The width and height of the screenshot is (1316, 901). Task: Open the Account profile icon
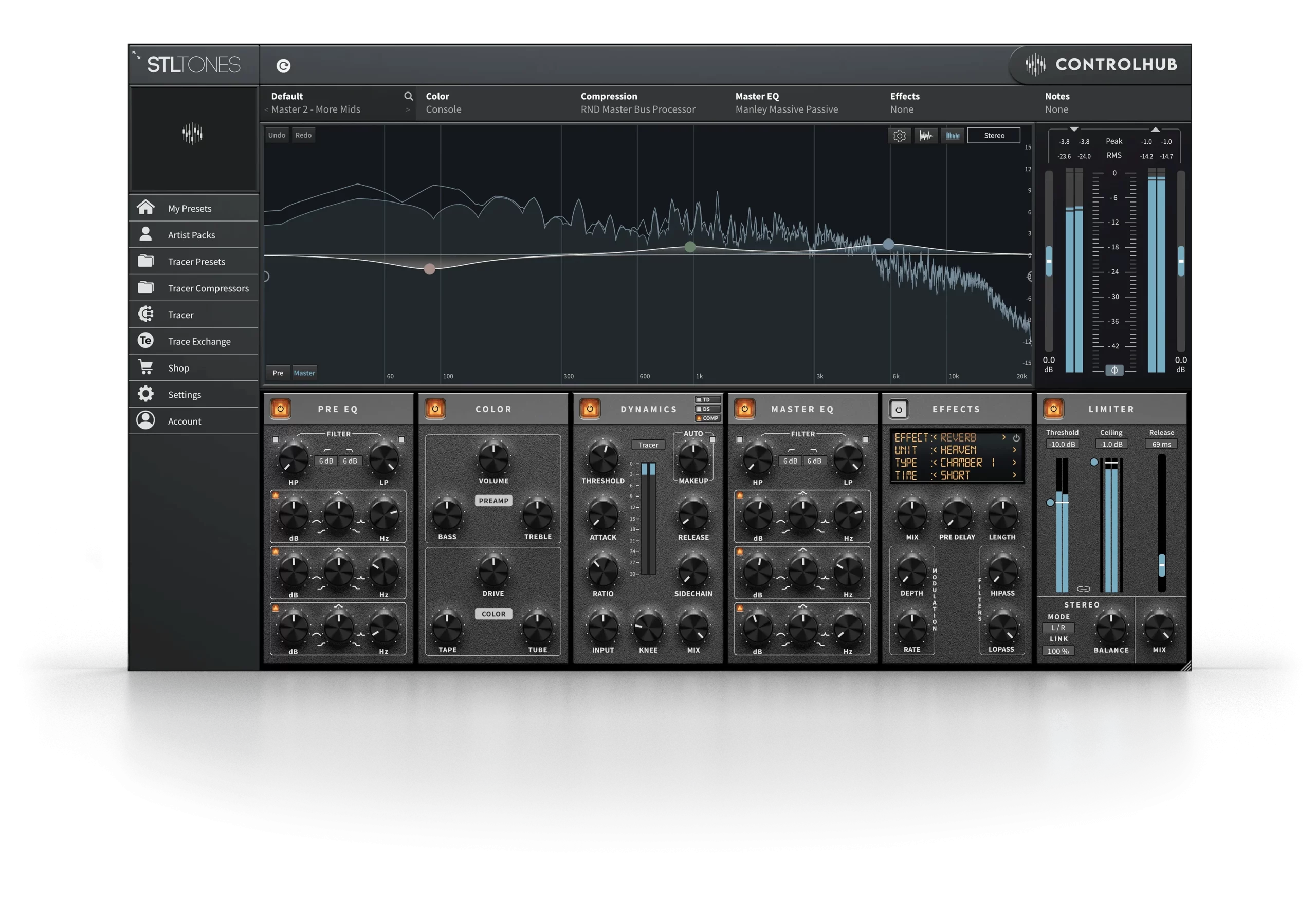pos(145,420)
